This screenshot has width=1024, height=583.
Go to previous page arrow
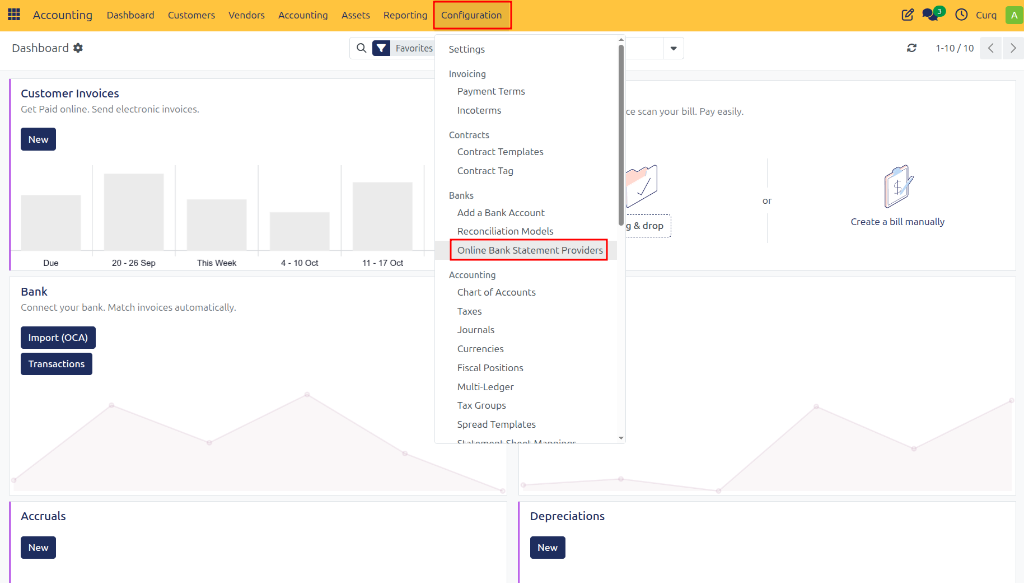point(991,48)
